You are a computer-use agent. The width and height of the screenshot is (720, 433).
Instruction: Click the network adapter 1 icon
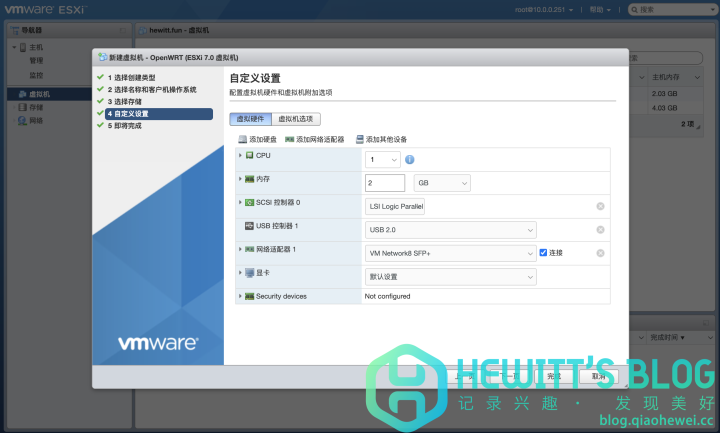(x=249, y=249)
